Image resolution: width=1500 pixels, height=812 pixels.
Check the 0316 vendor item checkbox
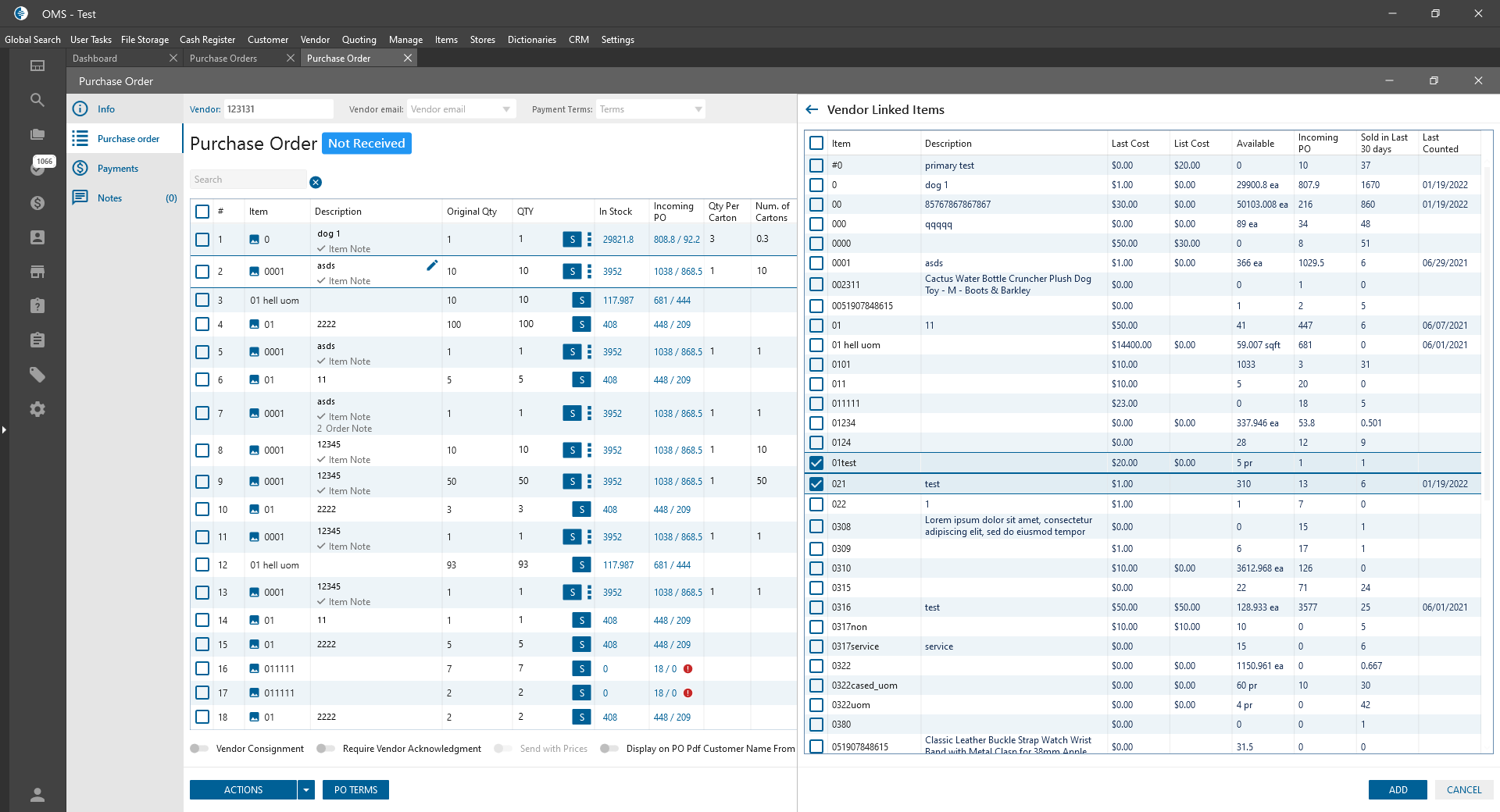(x=816, y=607)
